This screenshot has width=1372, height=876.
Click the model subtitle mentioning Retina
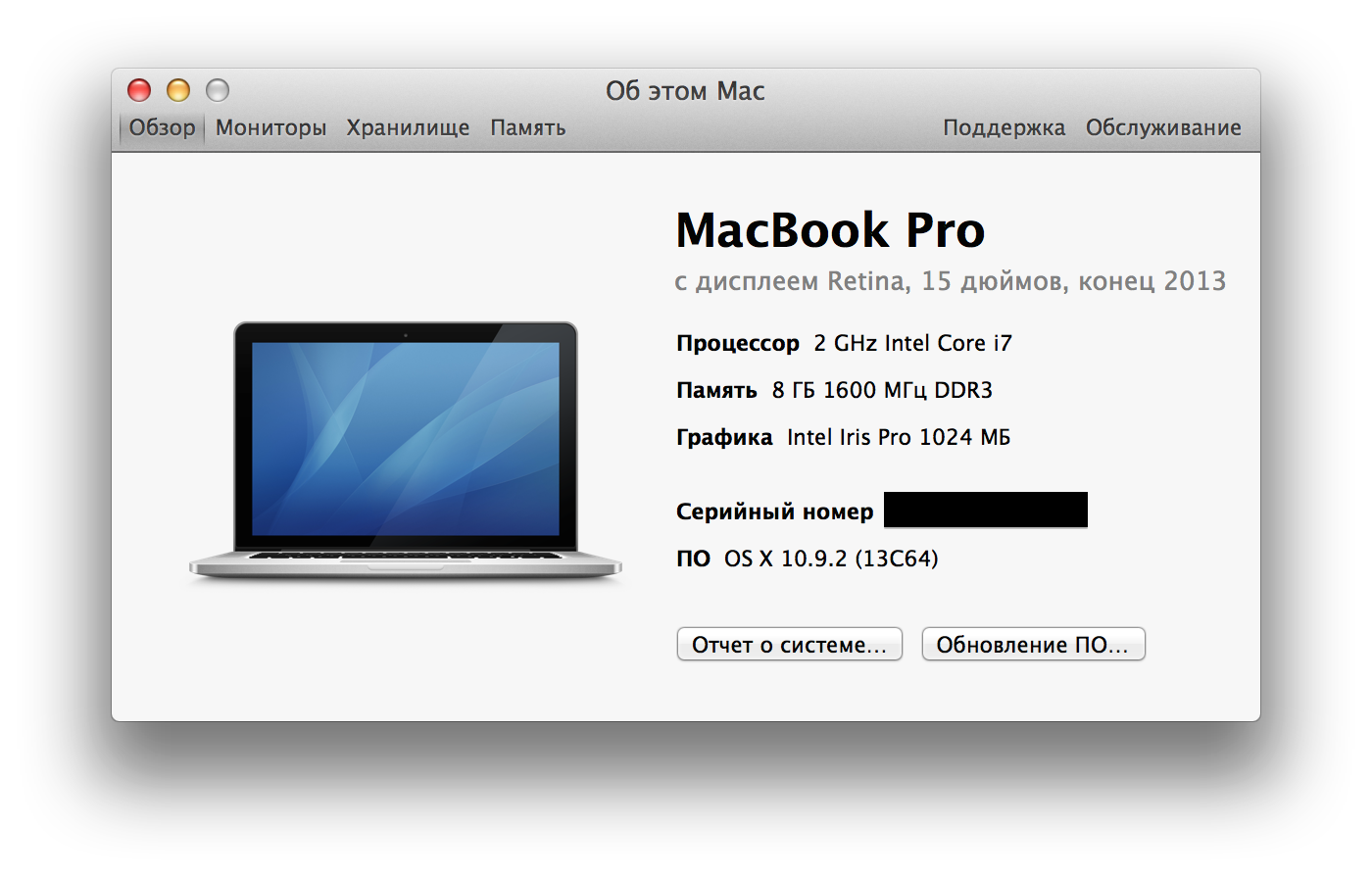pos(951,281)
